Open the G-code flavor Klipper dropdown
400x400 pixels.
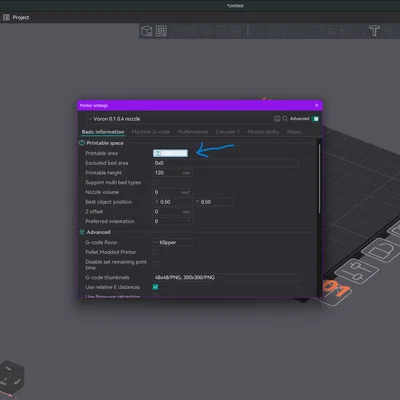point(172,242)
